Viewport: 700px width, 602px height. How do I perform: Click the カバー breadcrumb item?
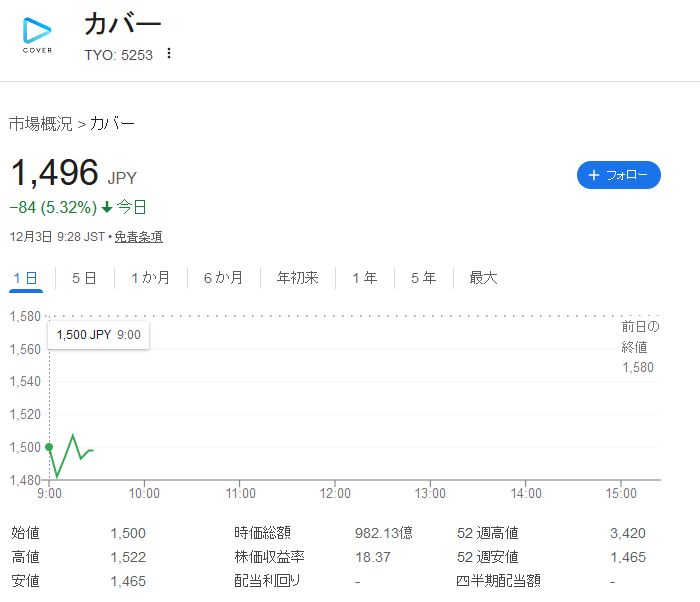[112, 124]
